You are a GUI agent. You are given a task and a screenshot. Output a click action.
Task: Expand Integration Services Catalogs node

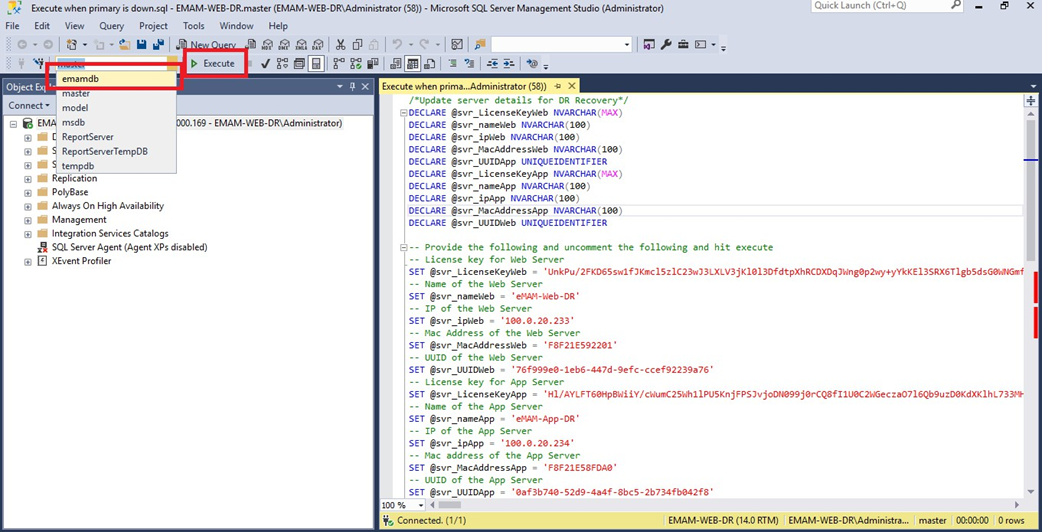coord(28,234)
